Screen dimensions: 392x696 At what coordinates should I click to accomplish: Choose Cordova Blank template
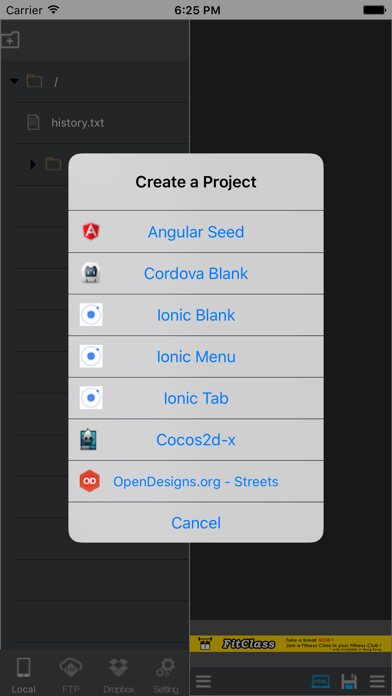[196, 273]
